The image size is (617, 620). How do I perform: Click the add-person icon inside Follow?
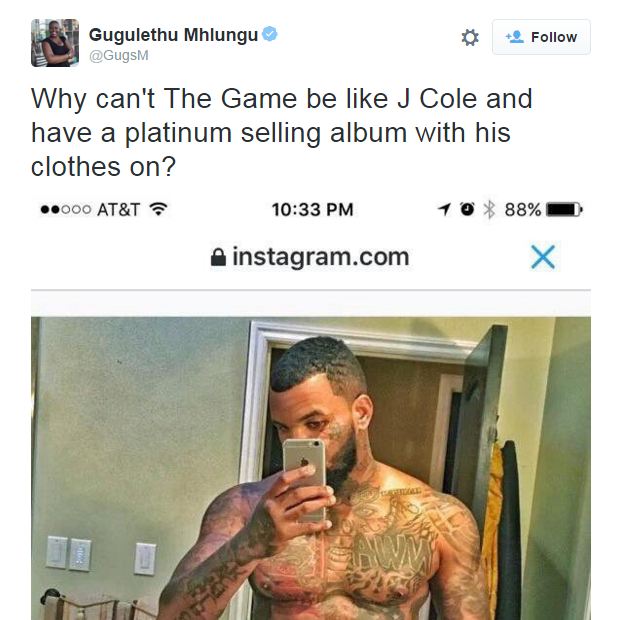pyautogui.click(x=515, y=37)
